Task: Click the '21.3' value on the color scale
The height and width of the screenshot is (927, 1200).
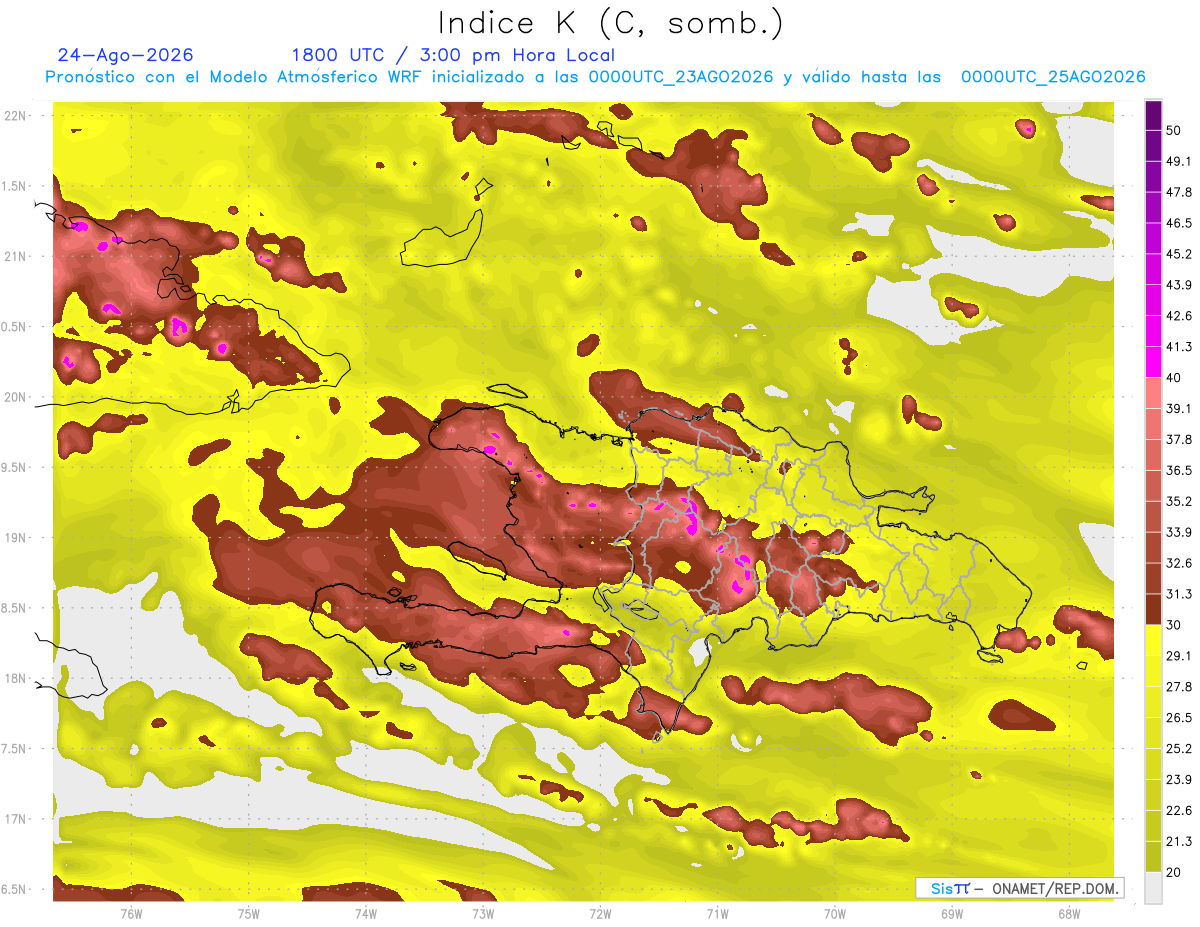Action: pos(1179,841)
